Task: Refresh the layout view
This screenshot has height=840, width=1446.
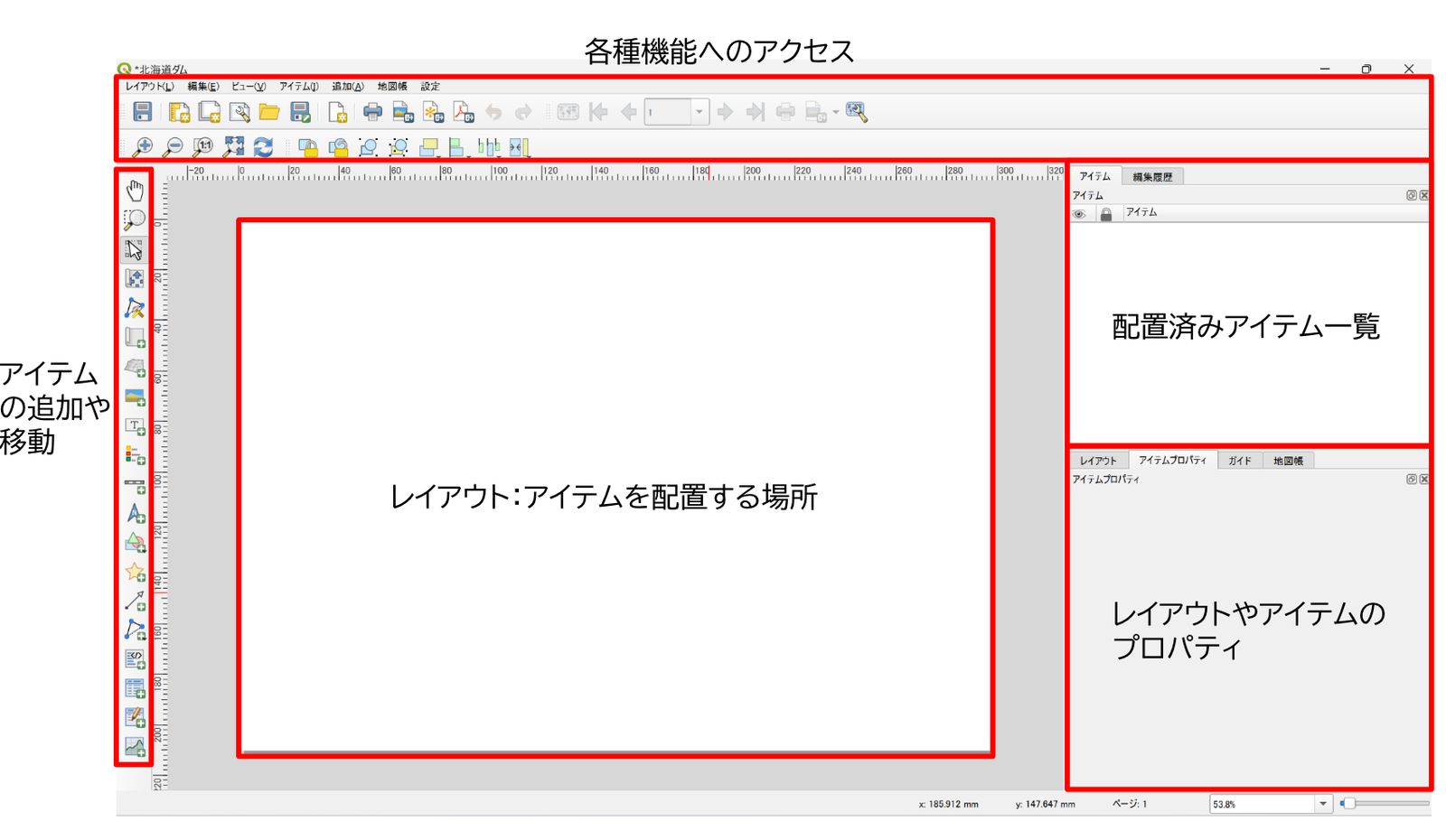Action: [x=263, y=146]
